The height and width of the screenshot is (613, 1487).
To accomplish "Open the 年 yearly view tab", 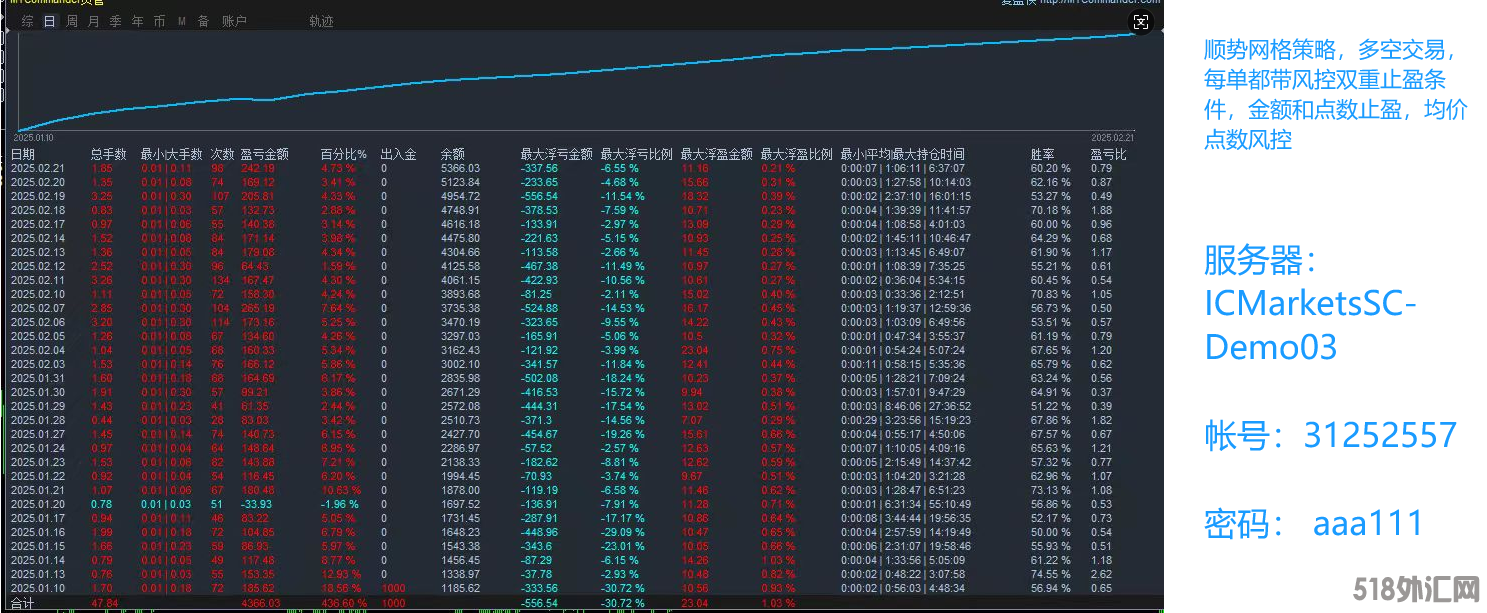I will click(x=138, y=21).
